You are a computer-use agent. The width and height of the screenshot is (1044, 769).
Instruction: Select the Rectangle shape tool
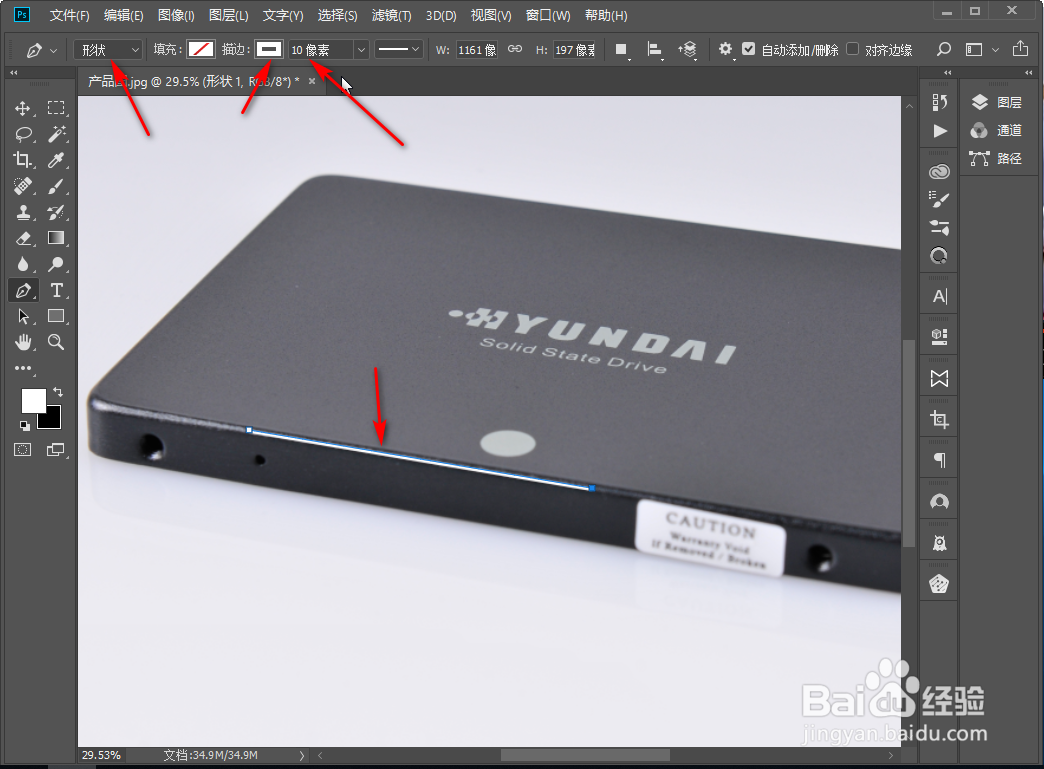click(x=56, y=316)
